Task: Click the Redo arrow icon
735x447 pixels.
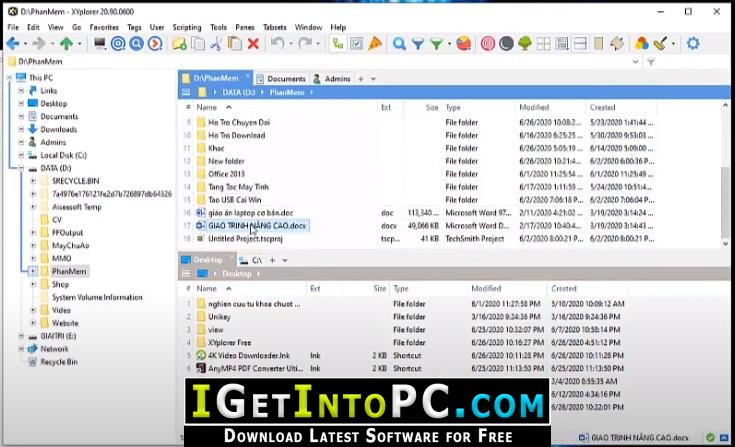Action: [x=305, y=44]
